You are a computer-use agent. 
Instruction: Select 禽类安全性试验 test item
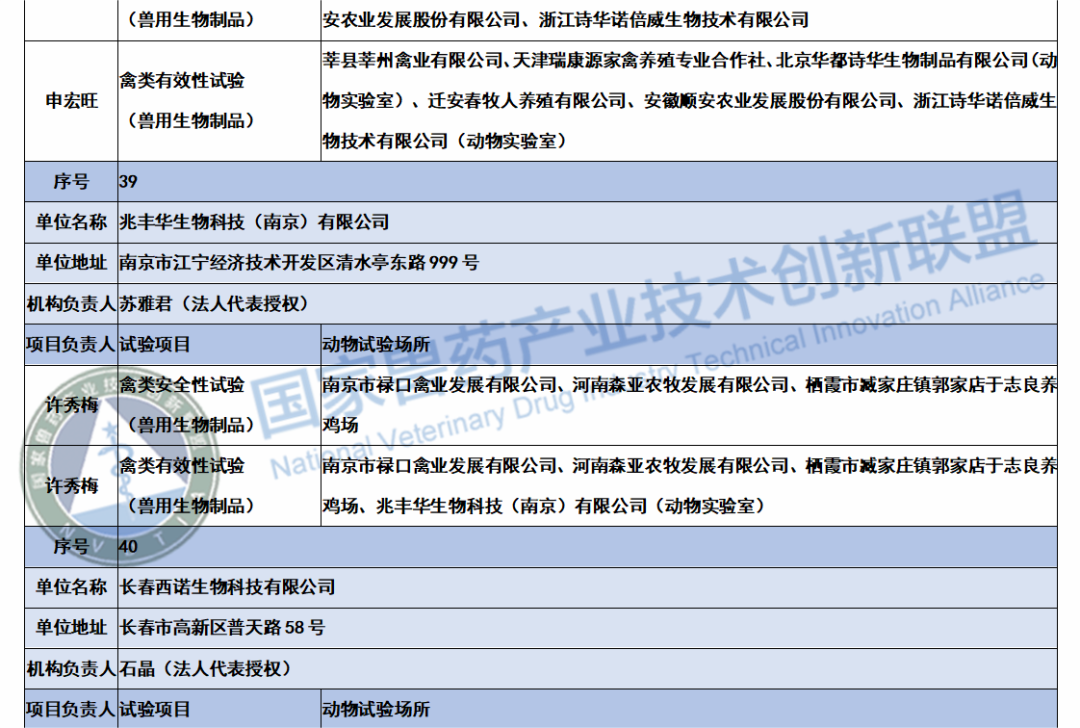[x=182, y=385]
